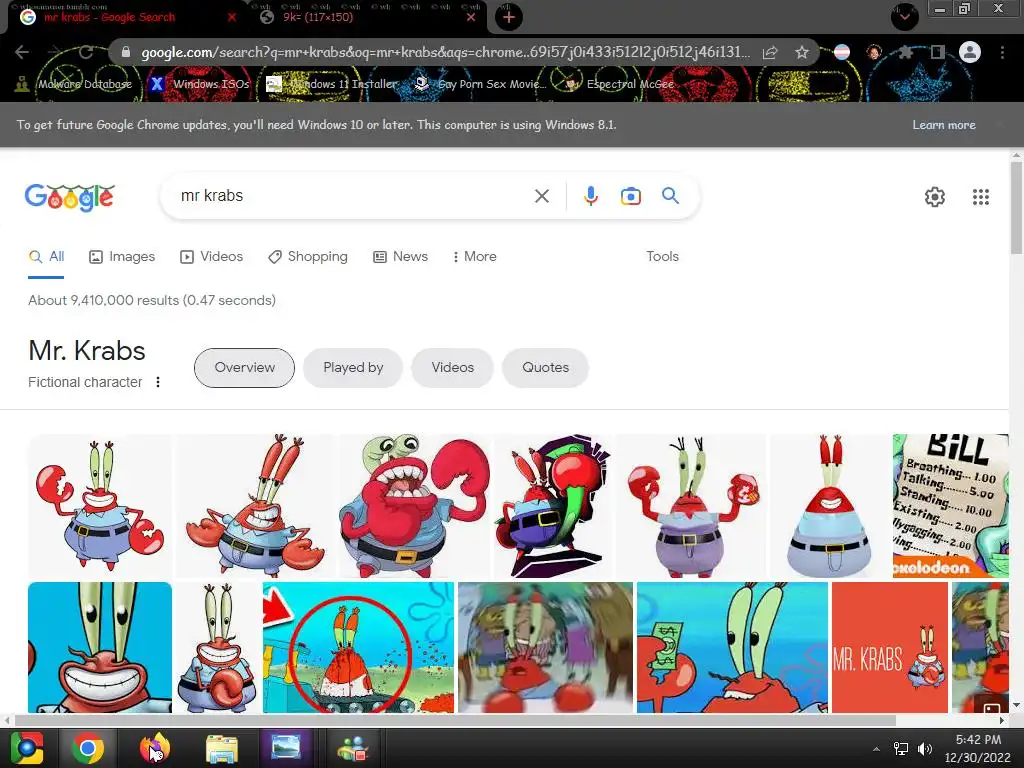Open Chrome extensions puzzle icon
Screen dimensions: 1024x768
coord(905,52)
